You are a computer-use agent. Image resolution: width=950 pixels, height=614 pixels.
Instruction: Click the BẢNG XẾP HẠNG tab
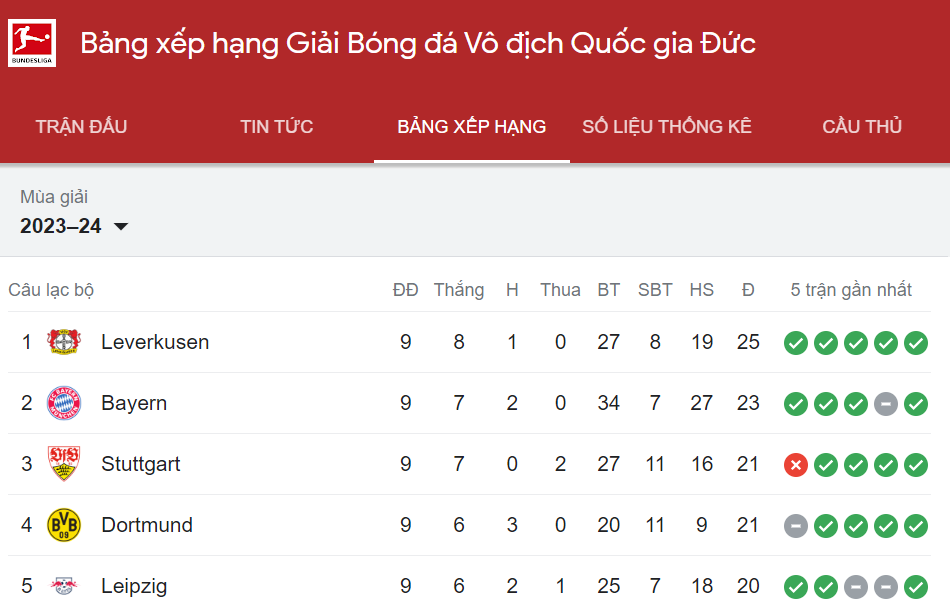pyautogui.click(x=471, y=127)
